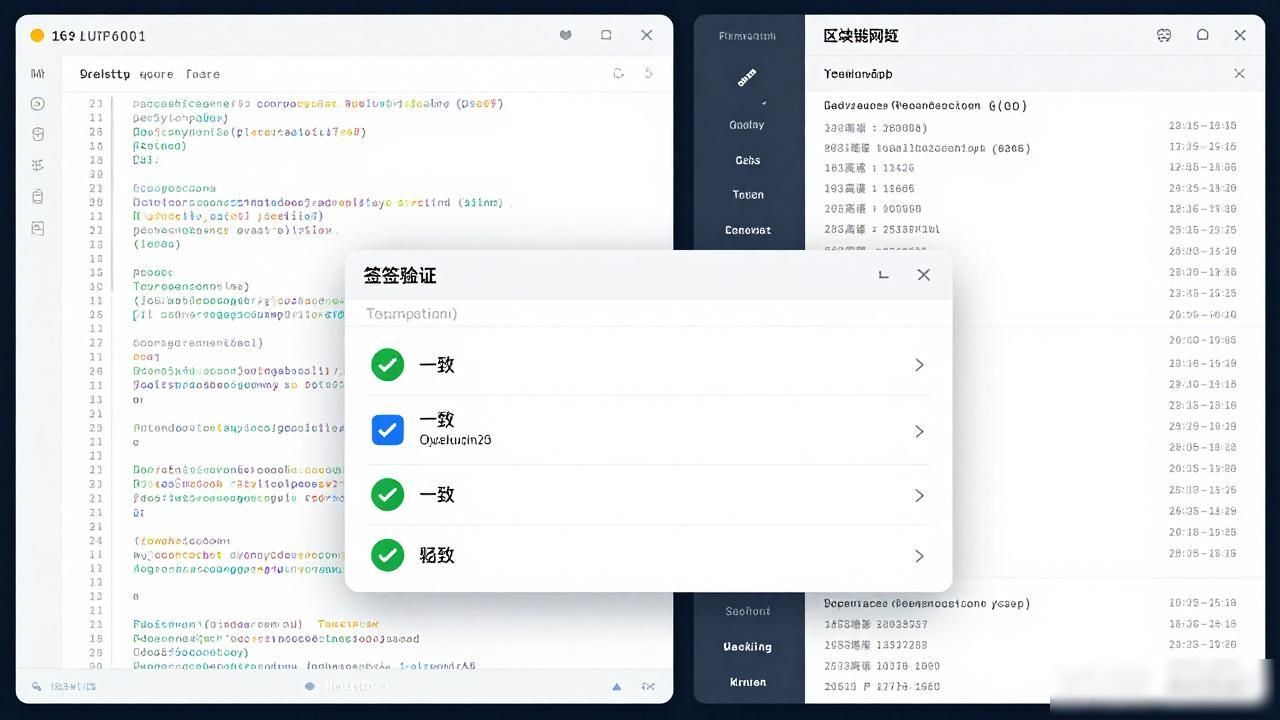Click the heart icon in code window title bar
1280x720 pixels.
coord(565,35)
